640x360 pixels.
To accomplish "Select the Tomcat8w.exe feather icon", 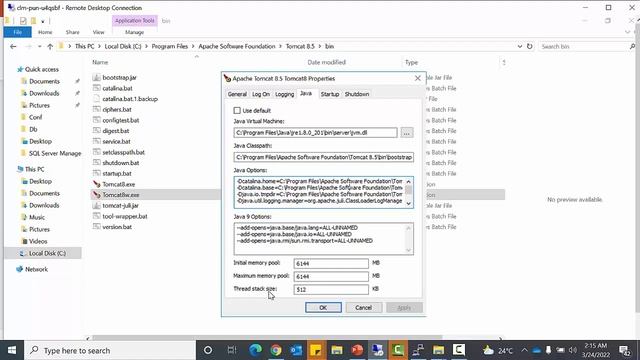I will pyautogui.click(x=96, y=195).
